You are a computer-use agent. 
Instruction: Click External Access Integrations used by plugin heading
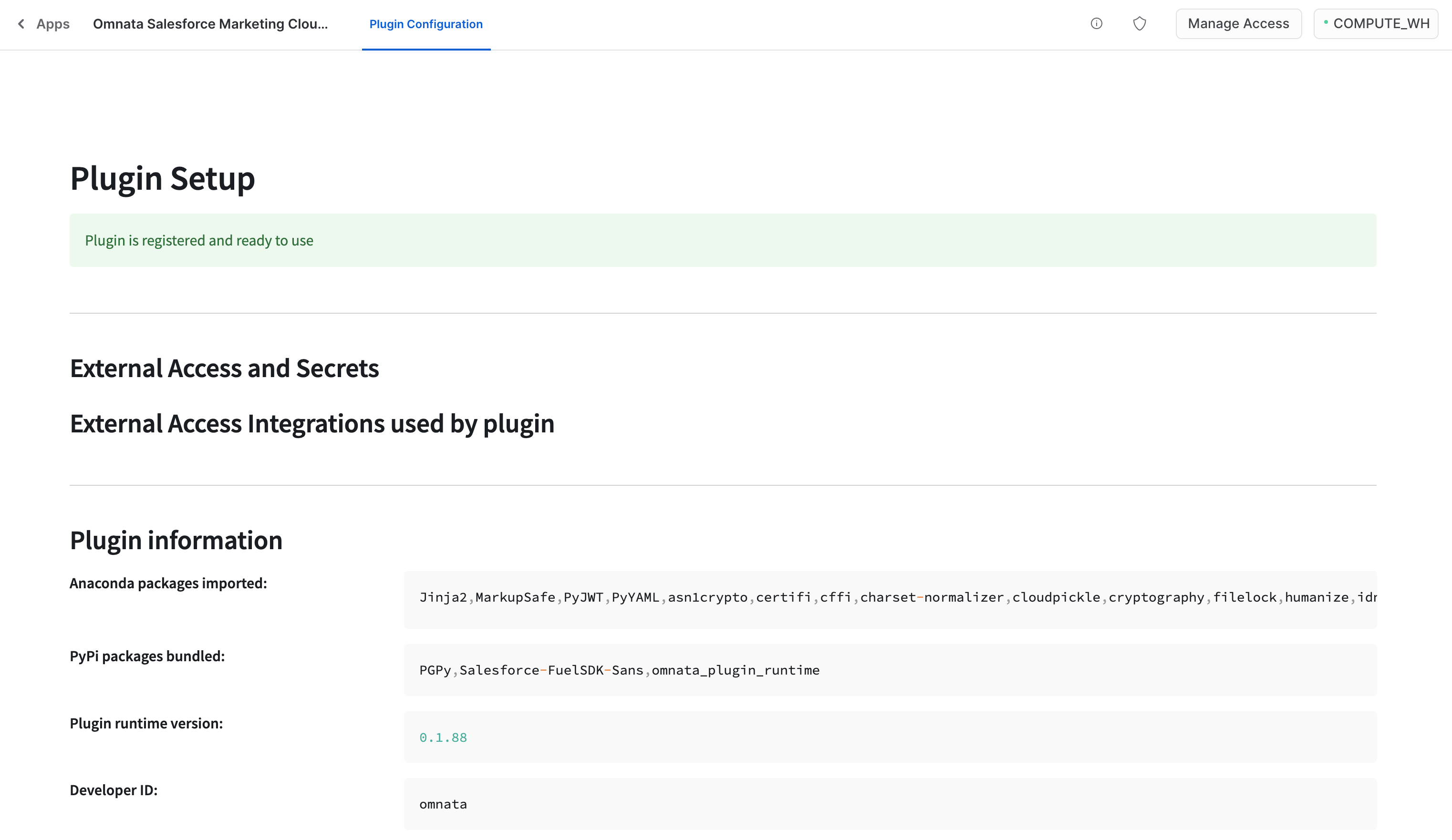311,424
